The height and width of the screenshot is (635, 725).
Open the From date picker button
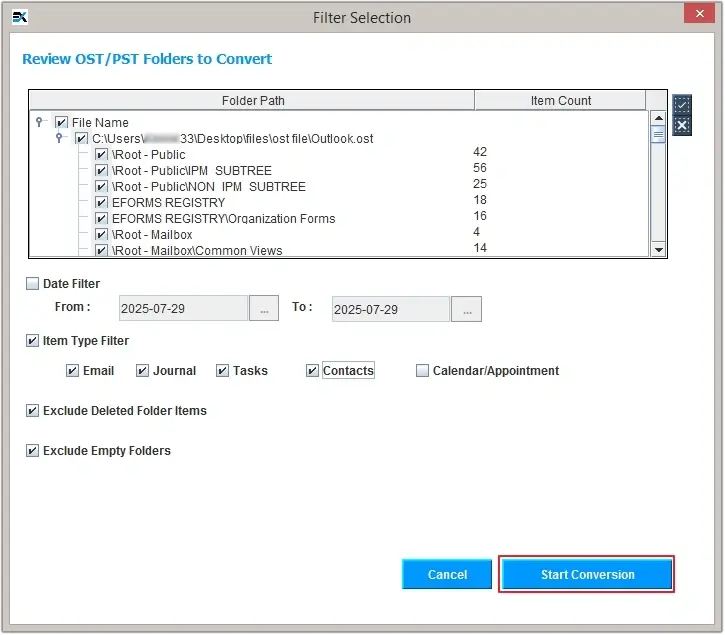pyautogui.click(x=263, y=309)
